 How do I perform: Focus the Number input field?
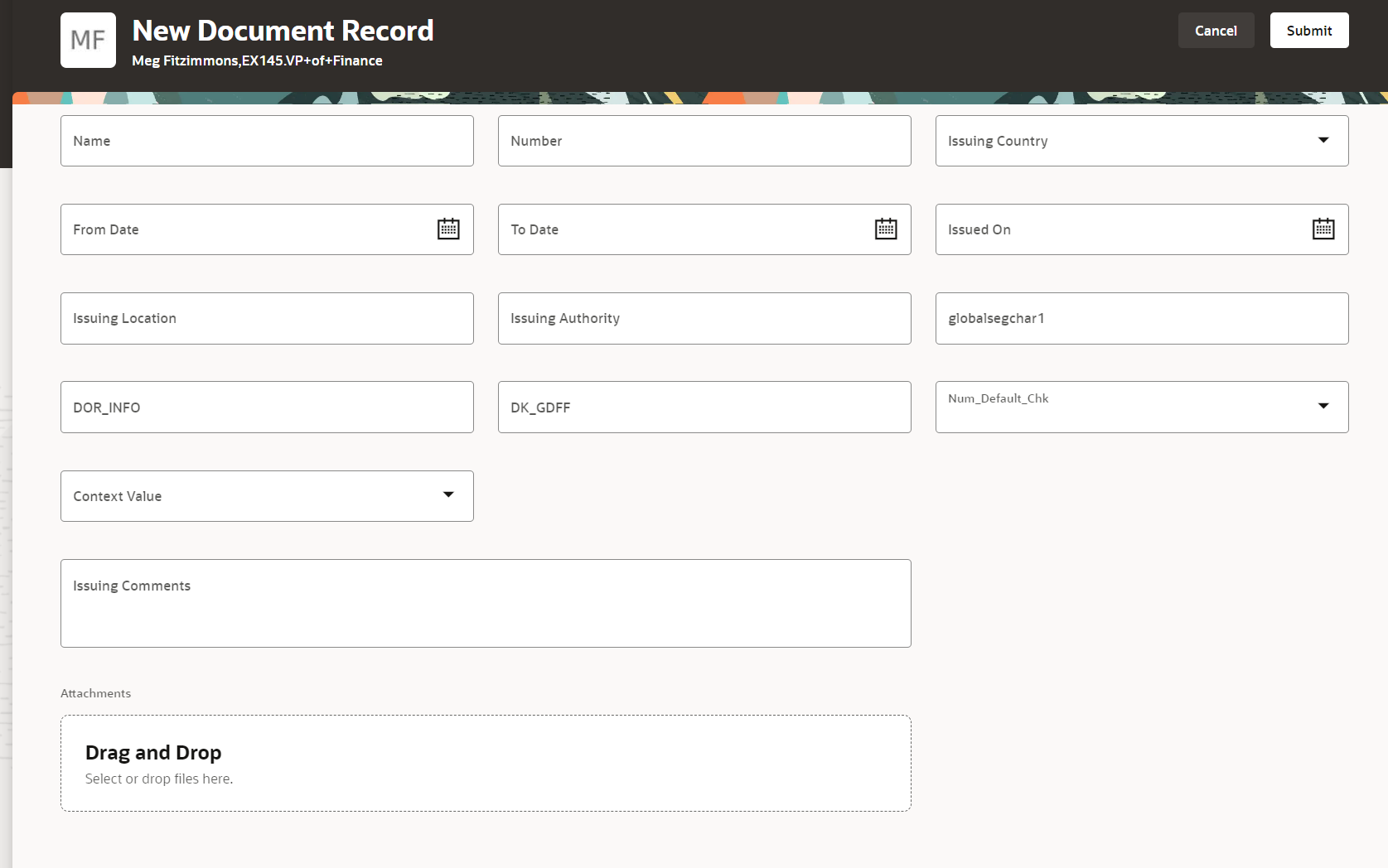click(704, 141)
